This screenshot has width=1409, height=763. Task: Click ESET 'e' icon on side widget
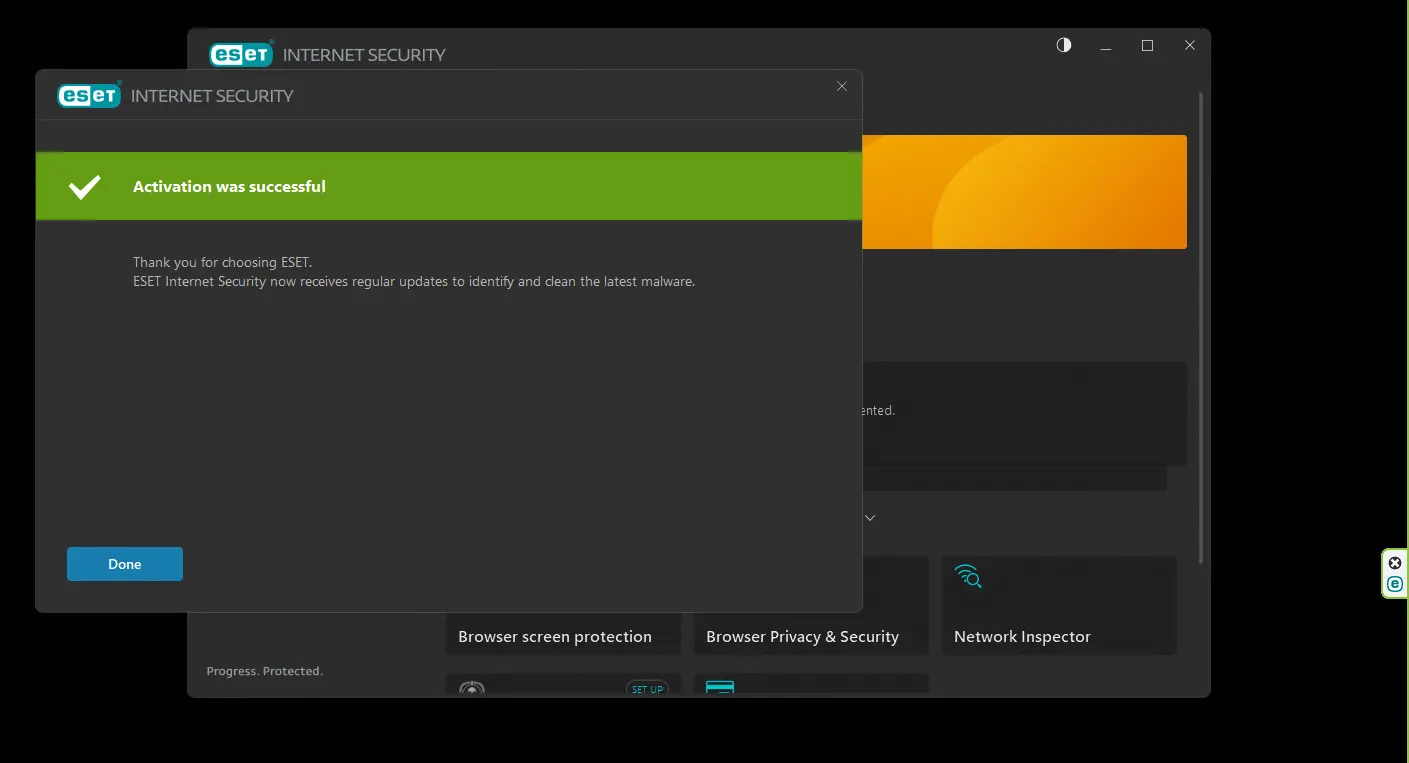pyautogui.click(x=1395, y=584)
